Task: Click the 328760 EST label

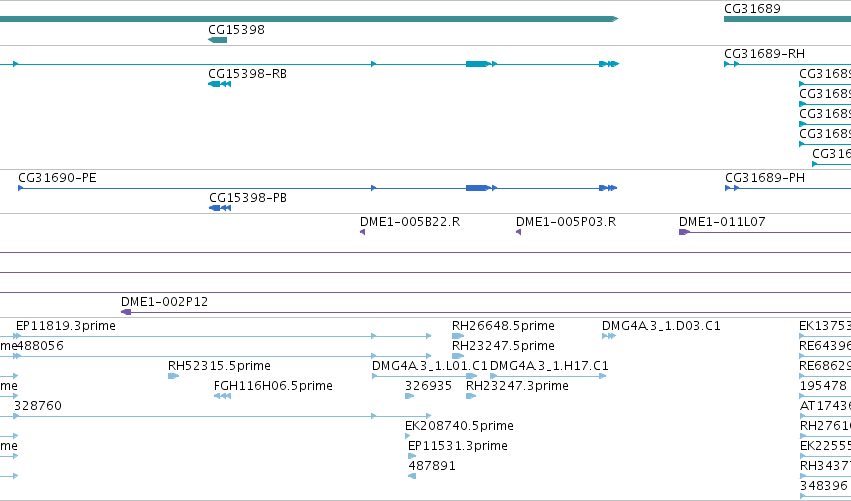Action: (37, 405)
